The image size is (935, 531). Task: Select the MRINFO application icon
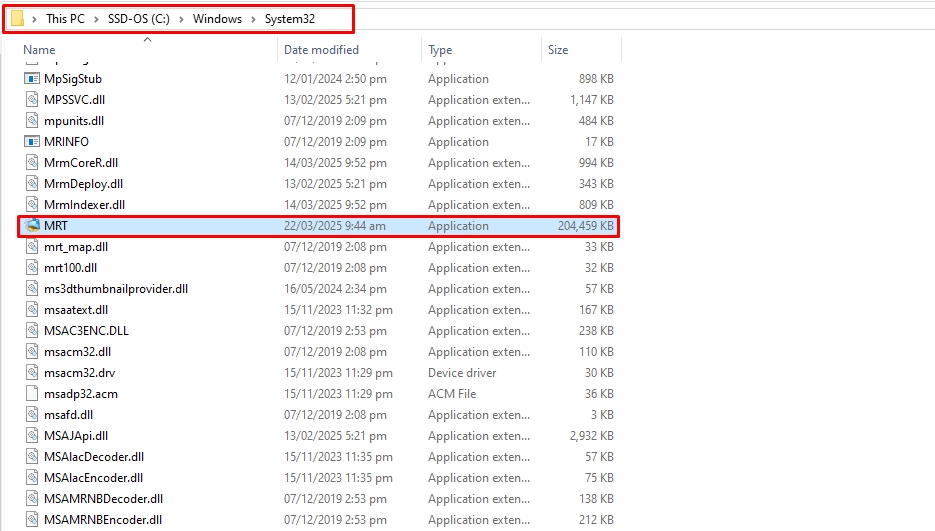(32, 141)
